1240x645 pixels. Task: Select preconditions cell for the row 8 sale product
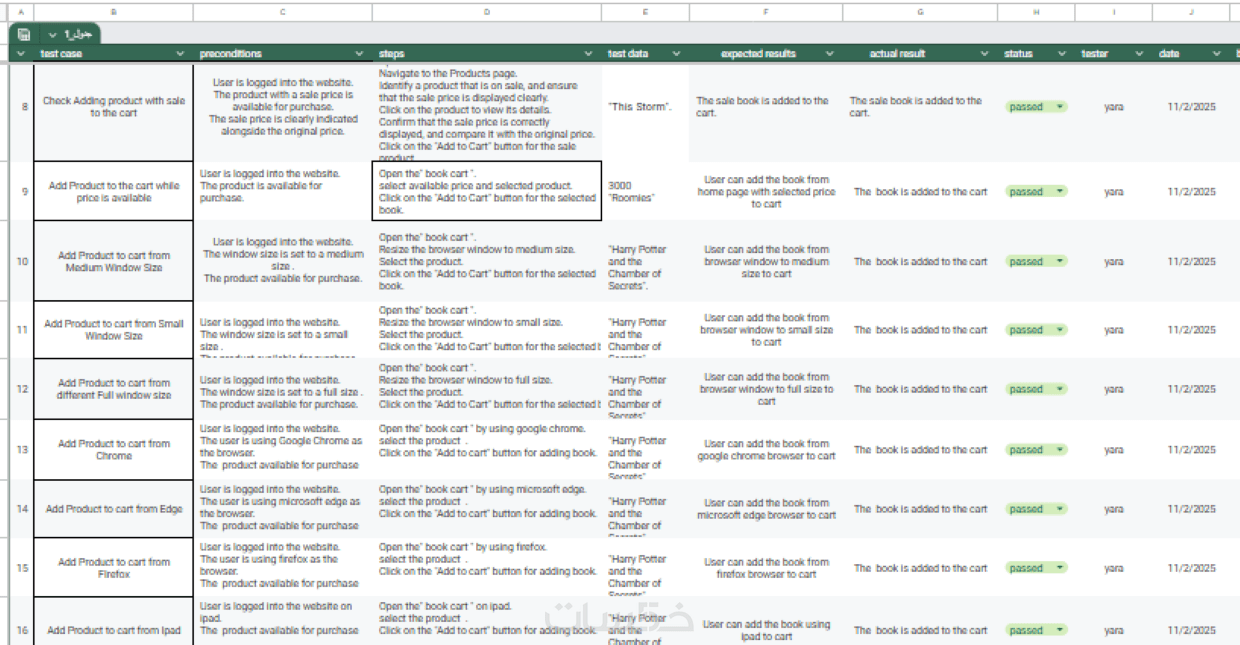click(x=283, y=107)
